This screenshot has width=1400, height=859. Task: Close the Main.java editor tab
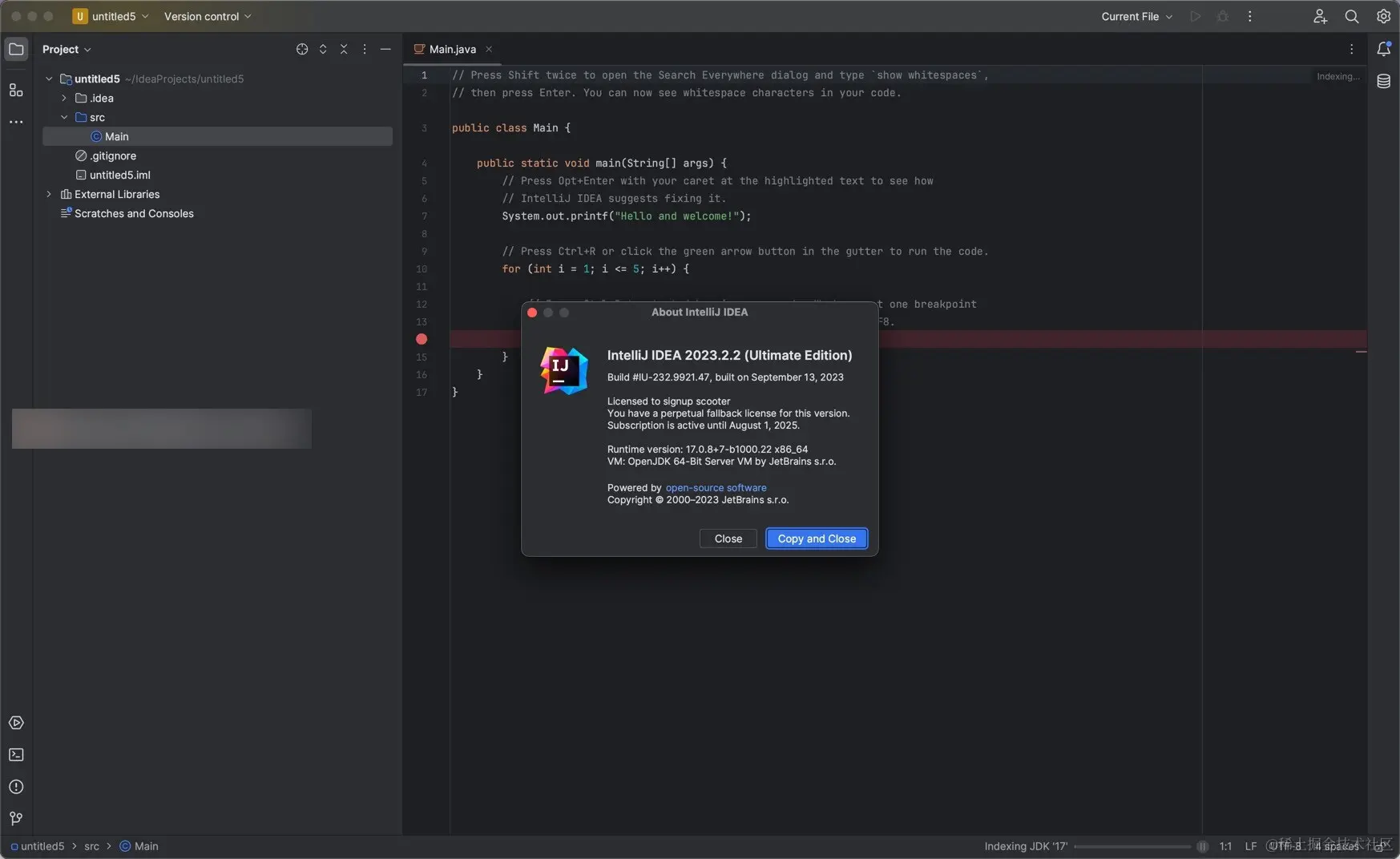pyautogui.click(x=489, y=49)
